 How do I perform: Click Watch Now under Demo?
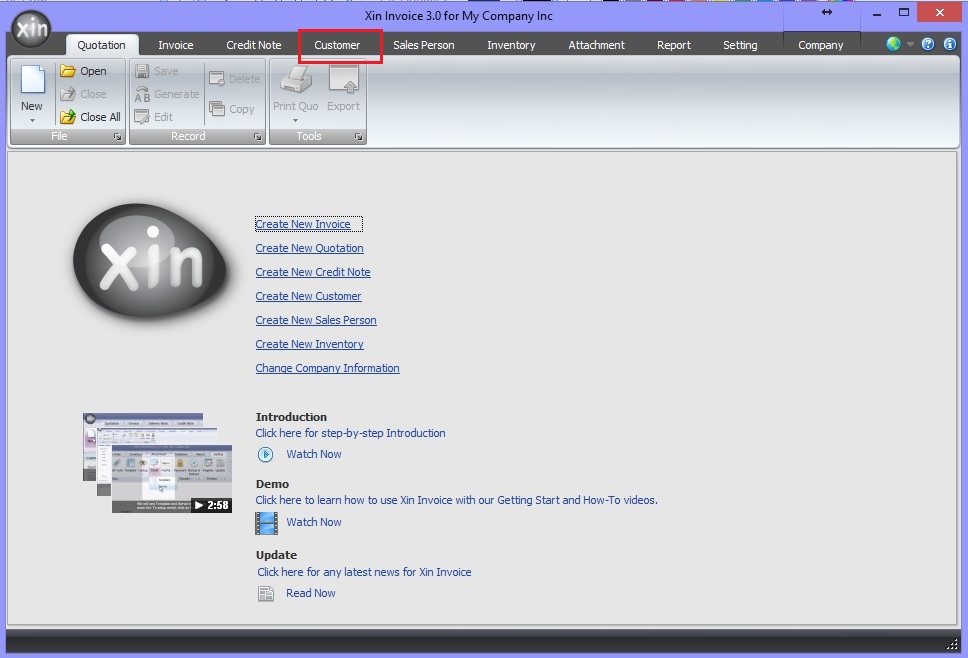(314, 522)
